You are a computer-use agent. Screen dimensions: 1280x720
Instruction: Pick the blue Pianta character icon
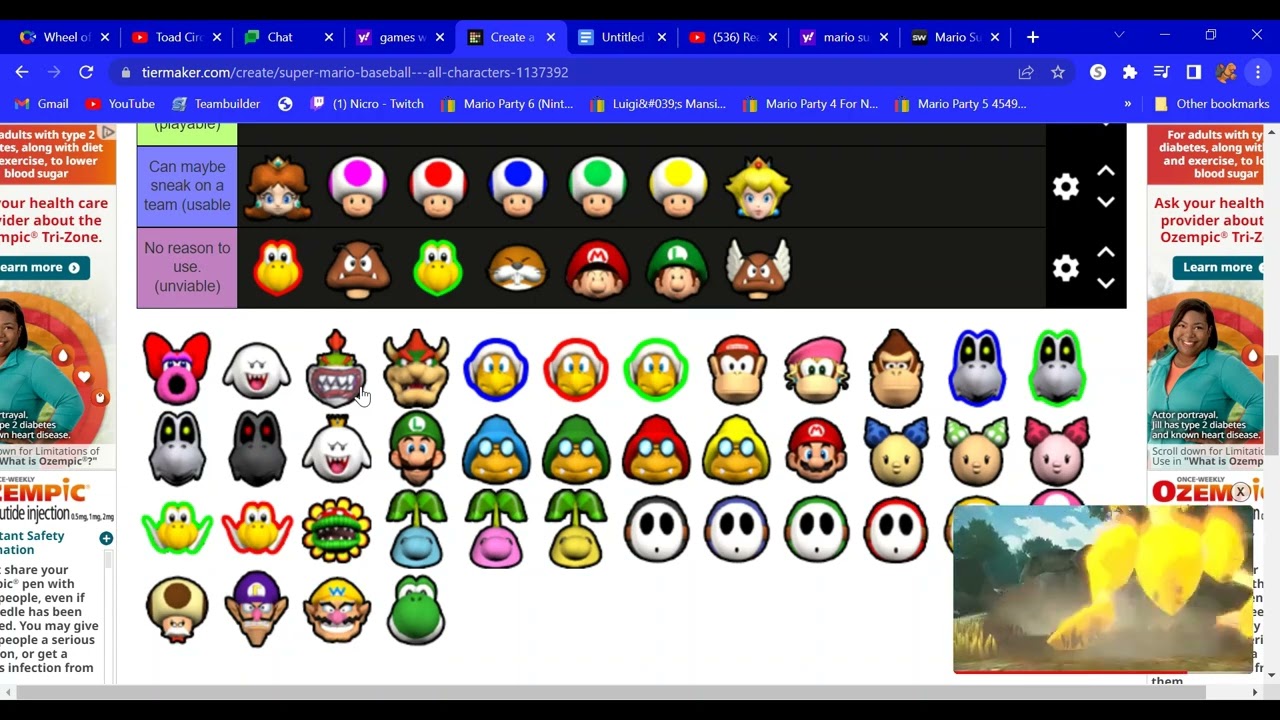(416, 528)
